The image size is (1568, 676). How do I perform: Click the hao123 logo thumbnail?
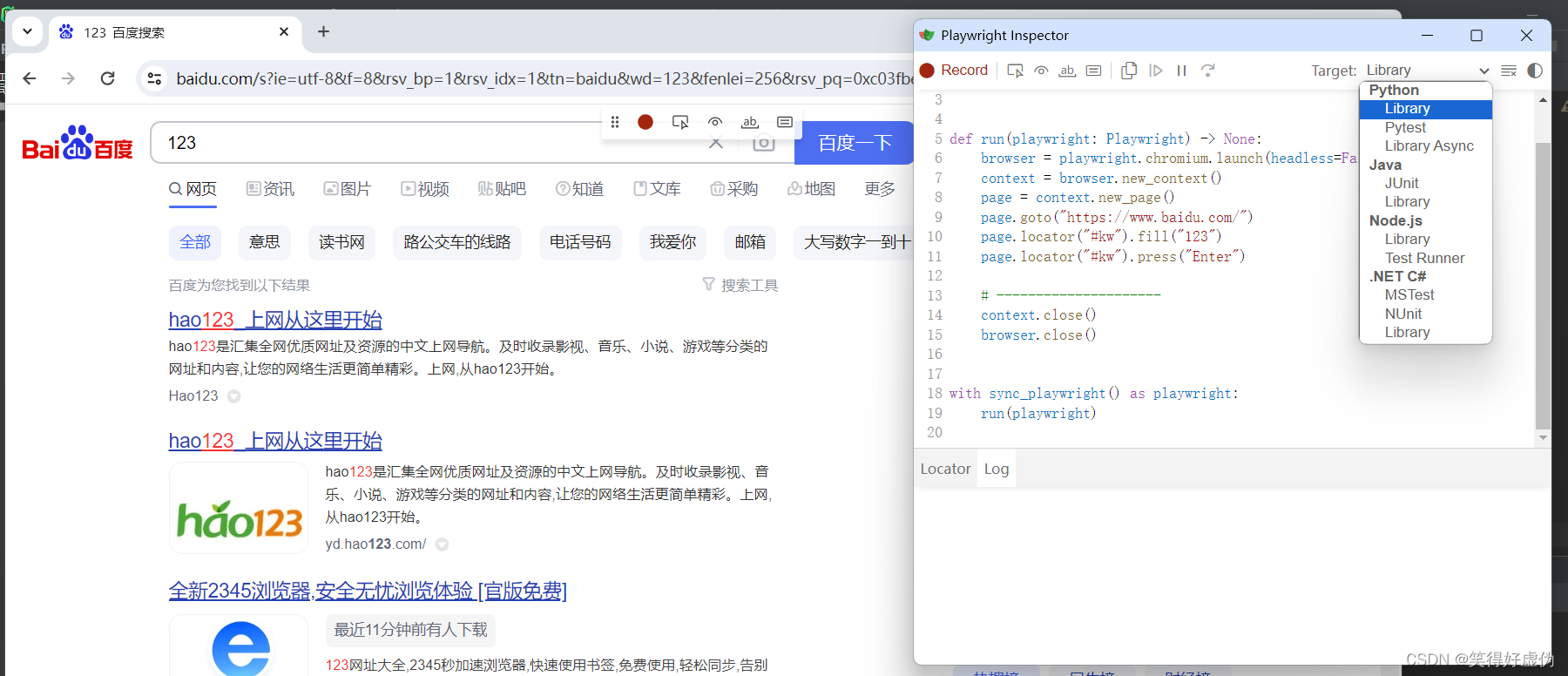coord(239,508)
